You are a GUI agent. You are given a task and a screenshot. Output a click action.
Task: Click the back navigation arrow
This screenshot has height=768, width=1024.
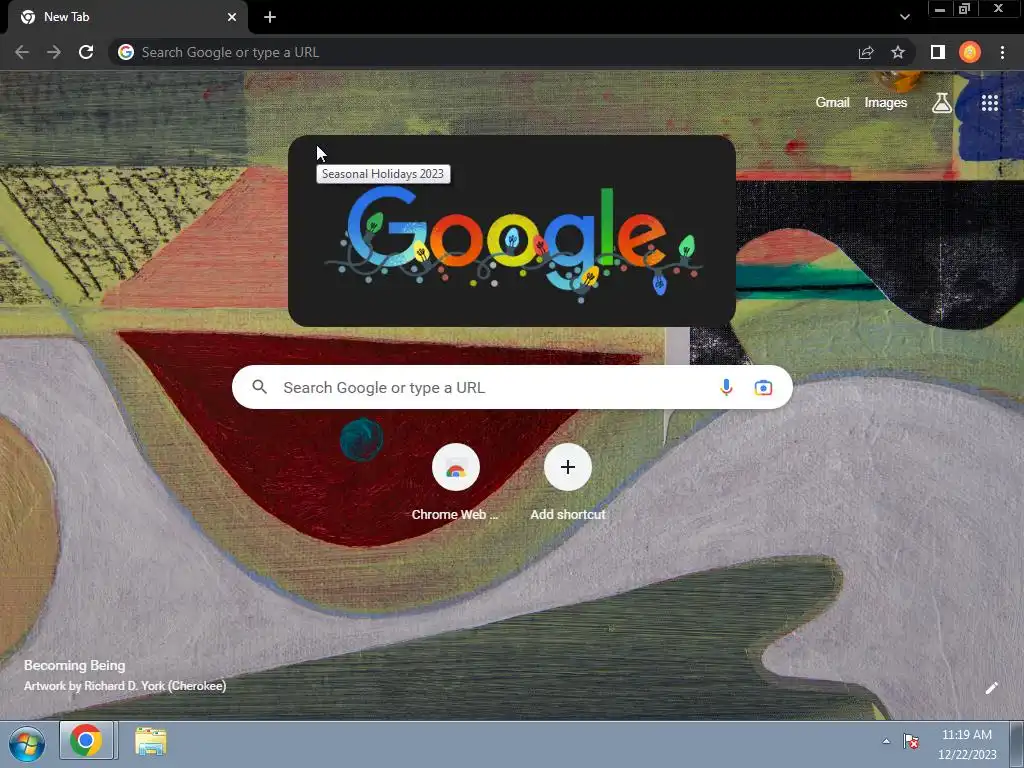(x=22, y=52)
